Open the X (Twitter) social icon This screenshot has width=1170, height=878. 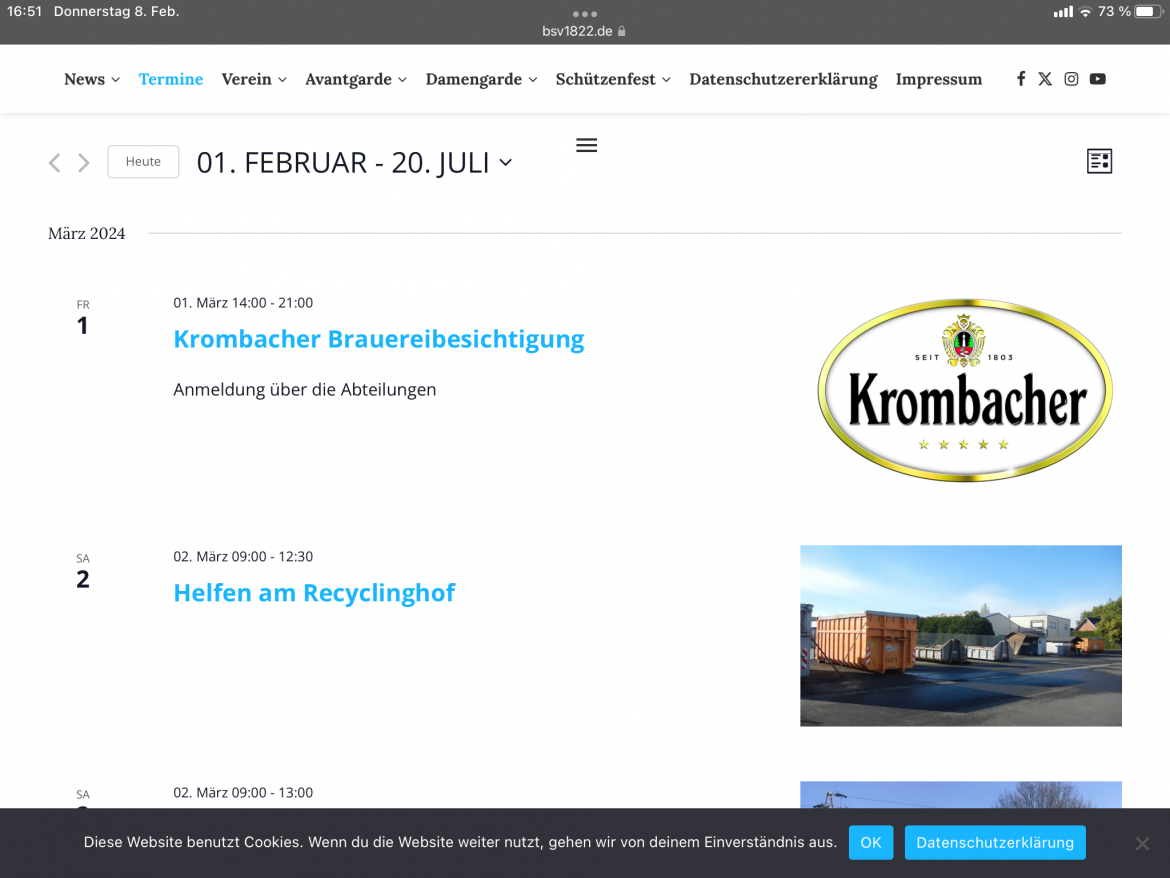pos(1045,79)
